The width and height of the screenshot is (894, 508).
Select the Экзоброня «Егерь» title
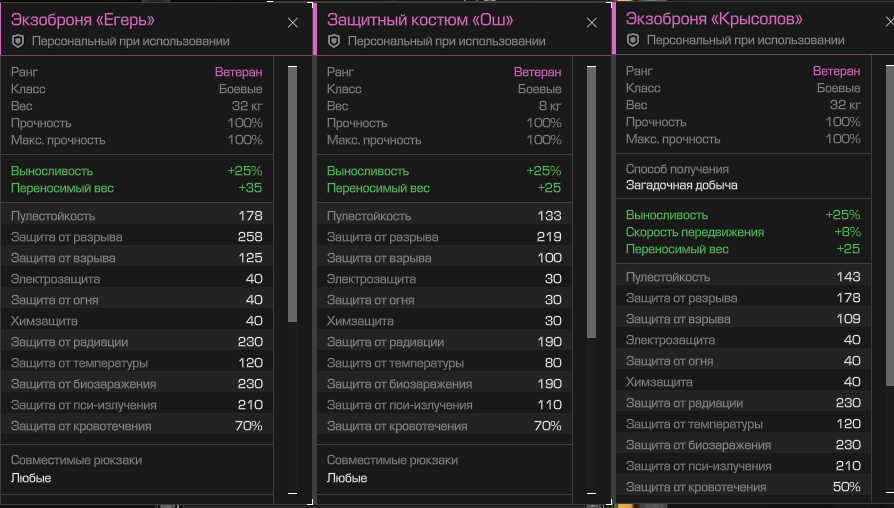click(83, 20)
